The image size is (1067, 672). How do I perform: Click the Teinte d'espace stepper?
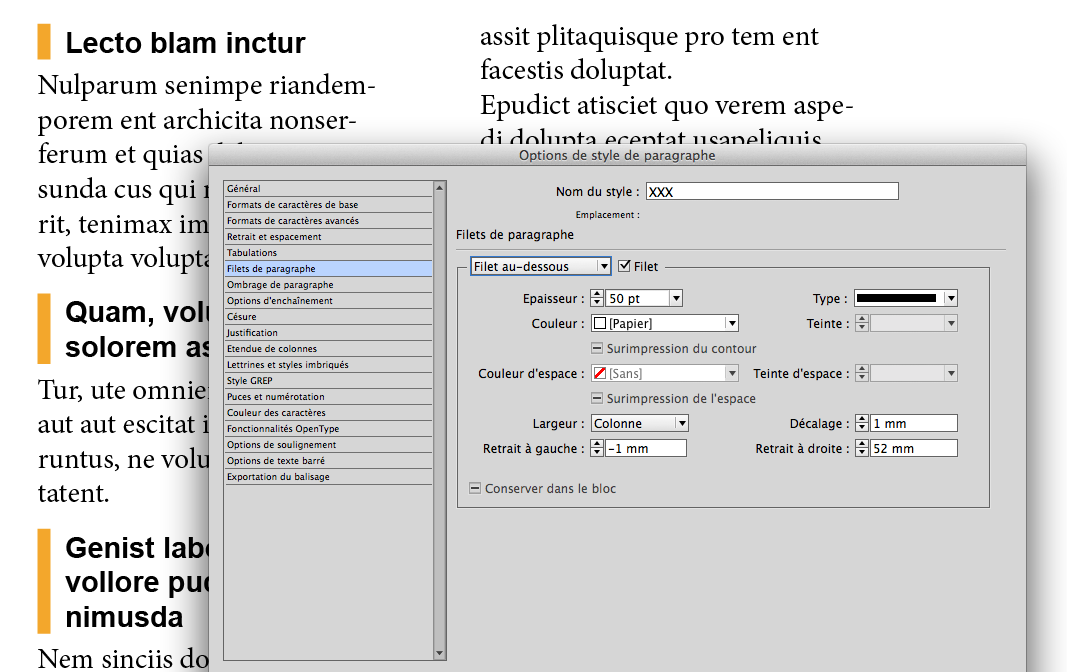861,373
